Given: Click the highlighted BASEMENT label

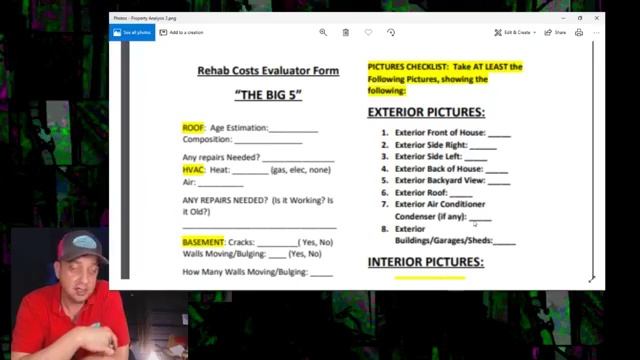Looking at the screenshot, I should 203,242.
